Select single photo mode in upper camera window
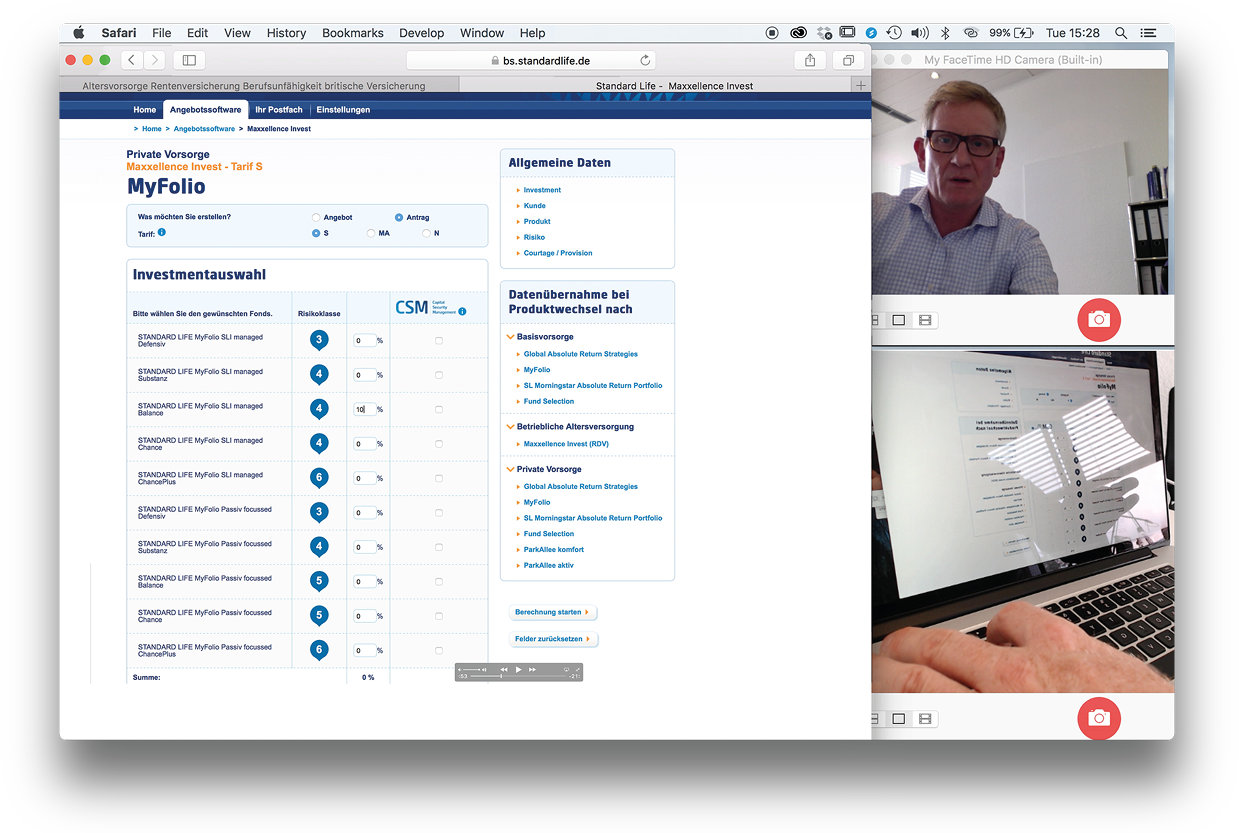The image size is (1239, 833). coord(899,320)
